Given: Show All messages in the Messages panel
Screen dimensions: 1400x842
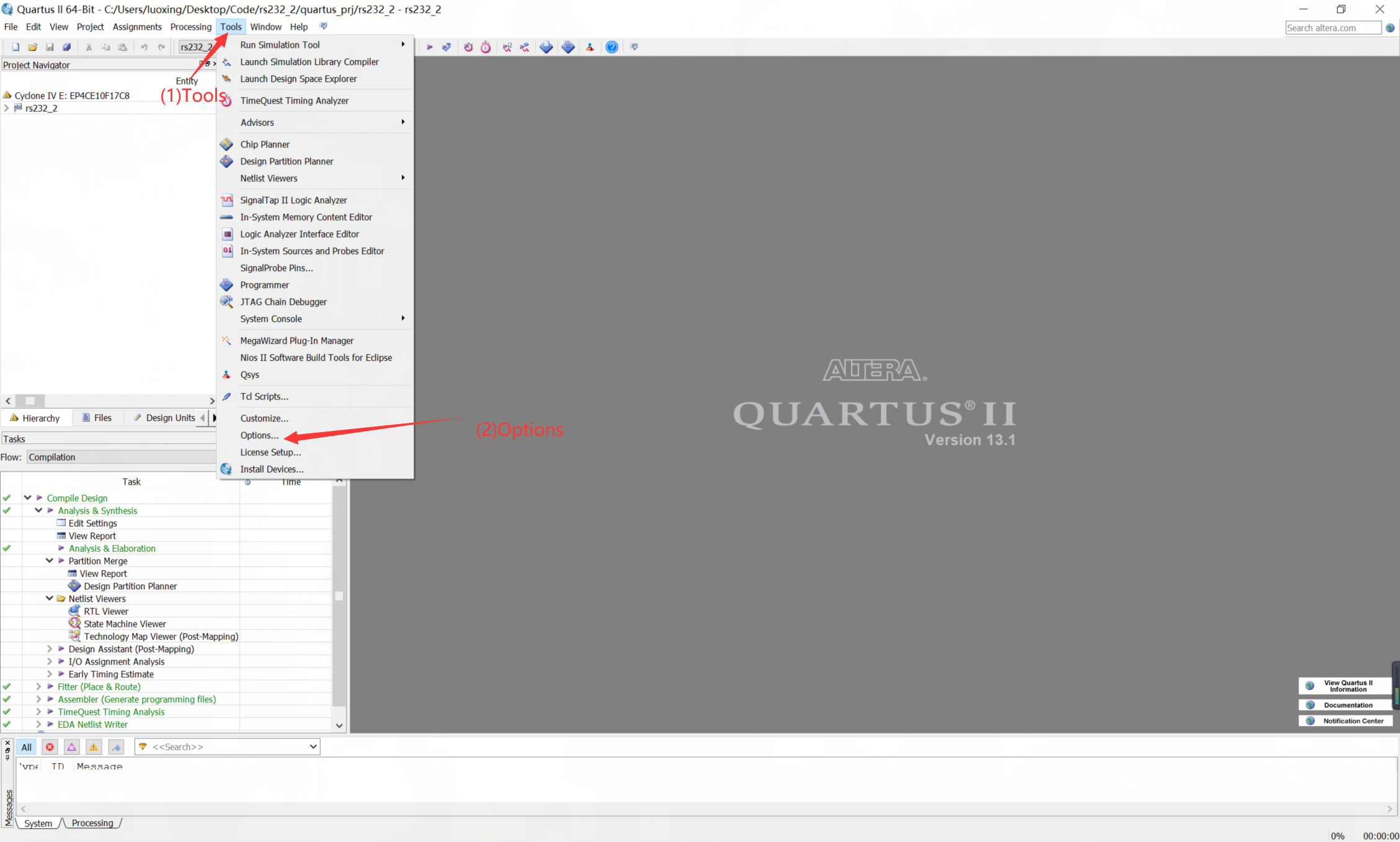Looking at the screenshot, I should [26, 747].
